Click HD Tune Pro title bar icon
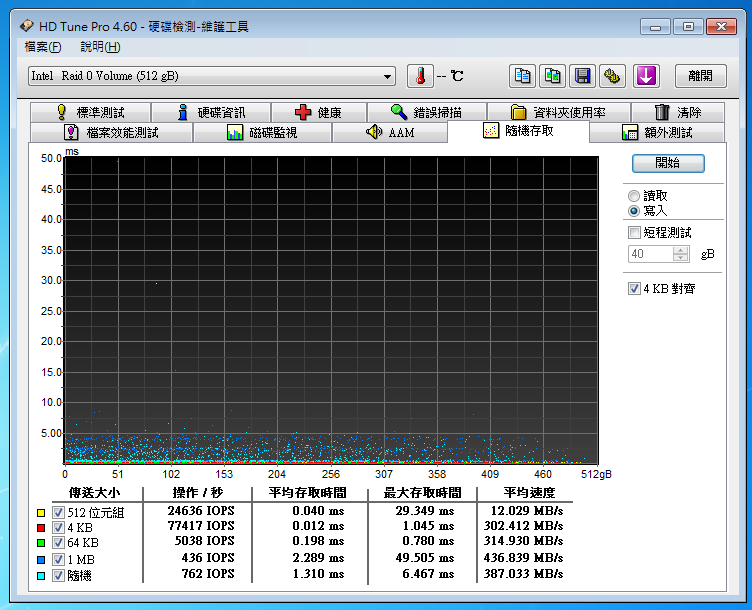Viewport: 752px width, 610px height. 27,26
